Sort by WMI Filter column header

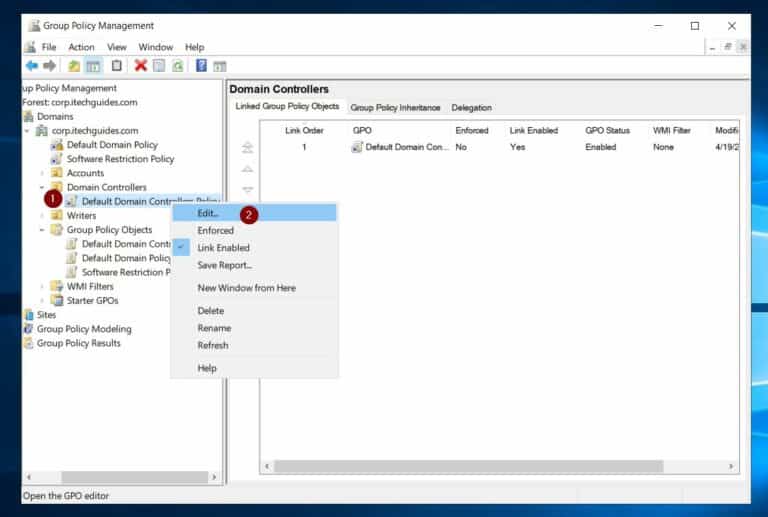click(672, 131)
